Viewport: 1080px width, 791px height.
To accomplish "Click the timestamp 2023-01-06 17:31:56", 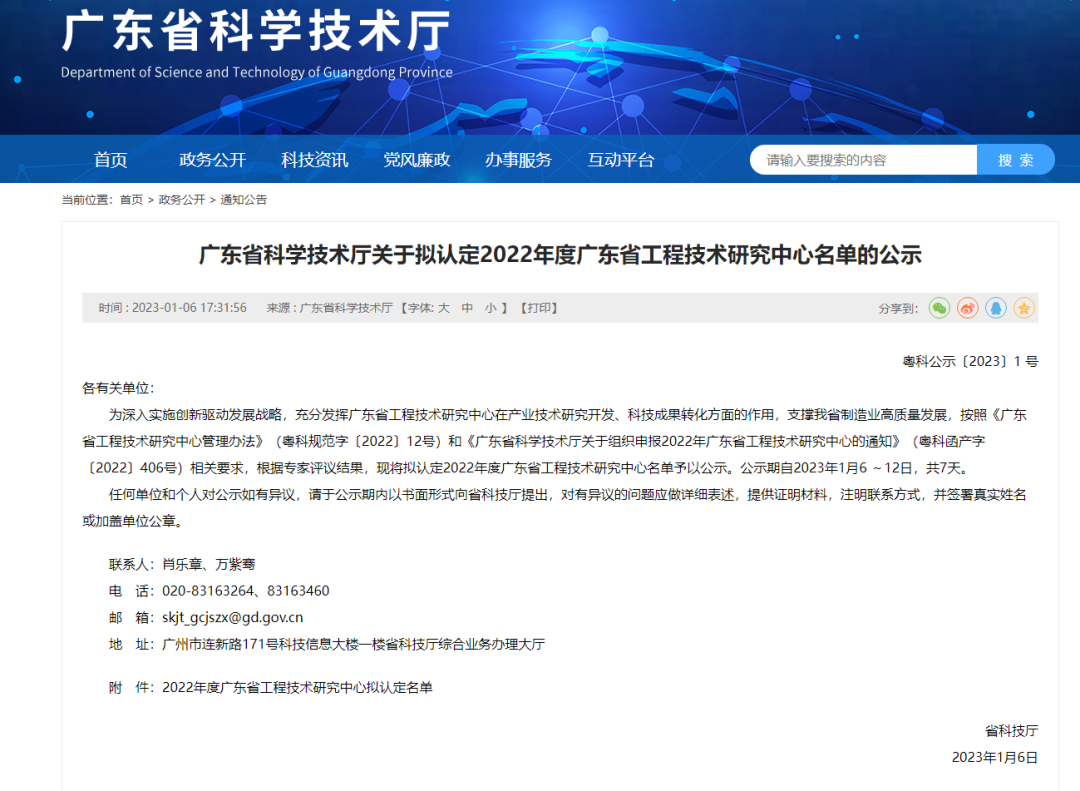I will pyautogui.click(x=189, y=308).
